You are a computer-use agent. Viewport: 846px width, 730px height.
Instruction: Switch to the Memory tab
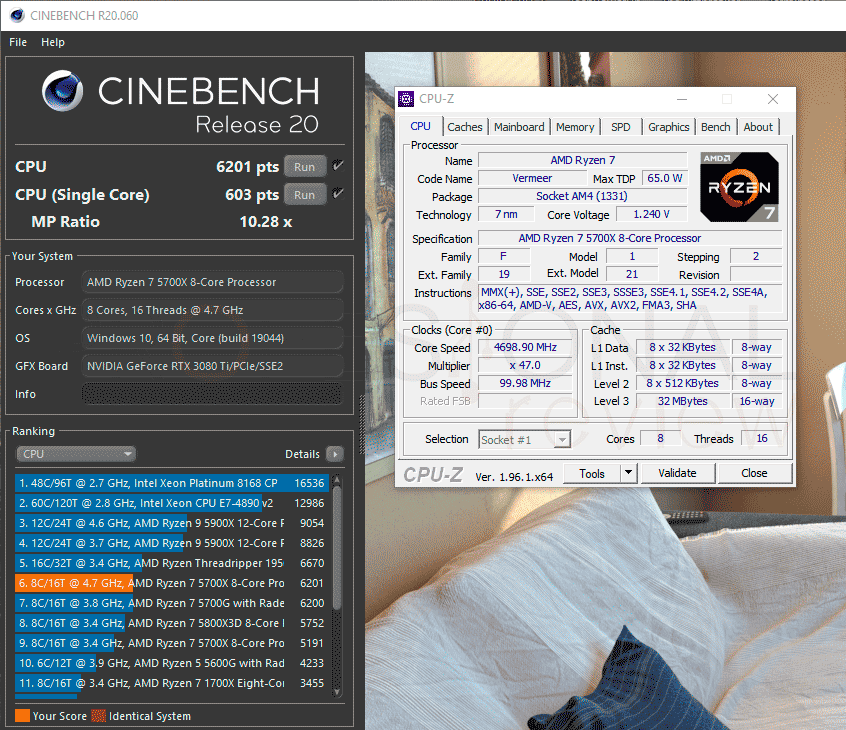pyautogui.click(x=575, y=127)
